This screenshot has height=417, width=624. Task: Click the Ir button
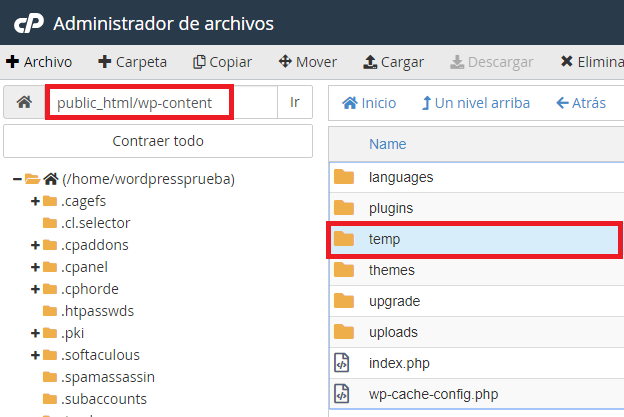294,102
